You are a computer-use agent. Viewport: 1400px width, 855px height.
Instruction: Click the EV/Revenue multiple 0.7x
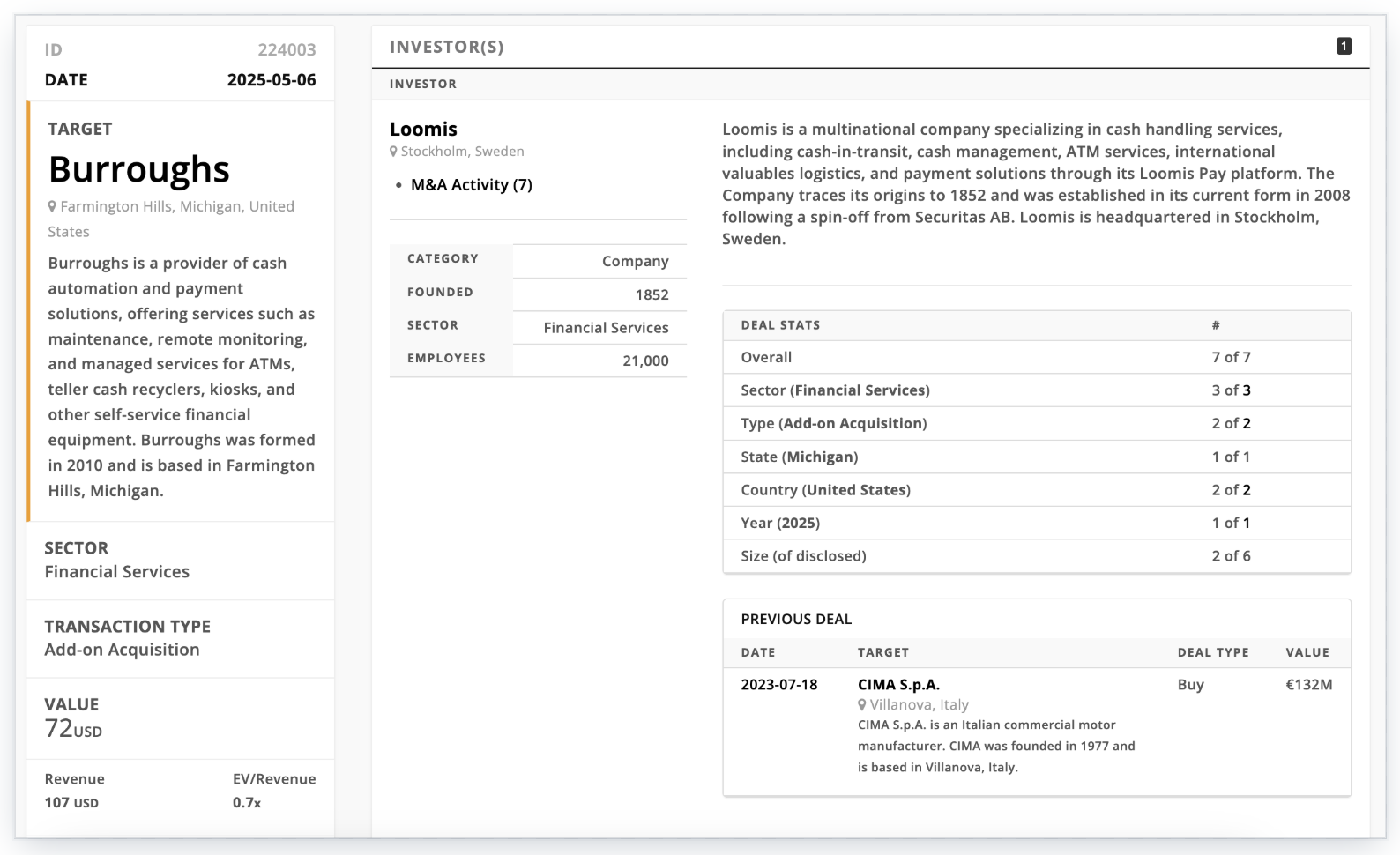(x=247, y=802)
